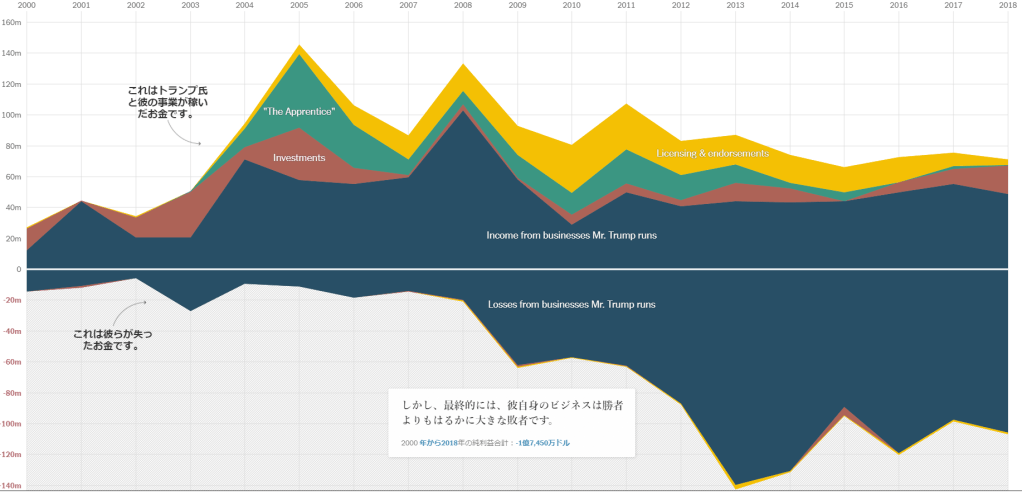1022x495 pixels.
Task: Click the annotation about money Trump earned
Action: 167,102
